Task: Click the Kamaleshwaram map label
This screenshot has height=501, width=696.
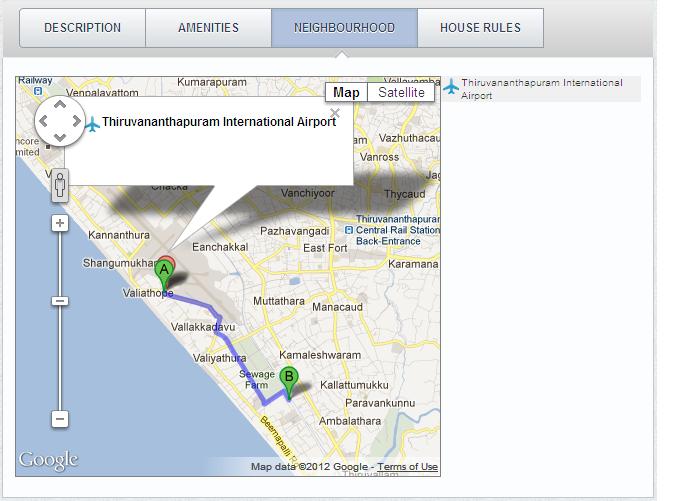Action: click(320, 355)
